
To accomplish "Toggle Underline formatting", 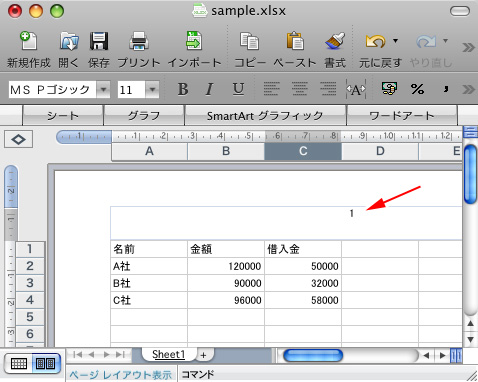I will coord(238,89).
